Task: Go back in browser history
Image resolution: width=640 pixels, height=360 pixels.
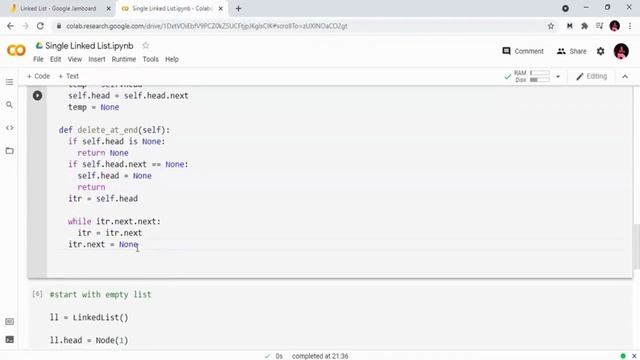Action: point(10,26)
